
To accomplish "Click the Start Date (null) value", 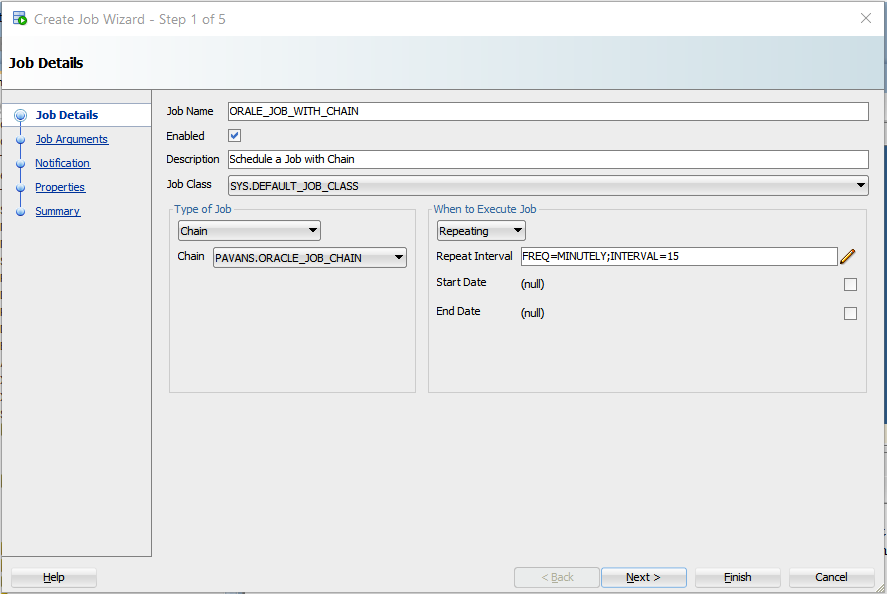I will [532, 284].
